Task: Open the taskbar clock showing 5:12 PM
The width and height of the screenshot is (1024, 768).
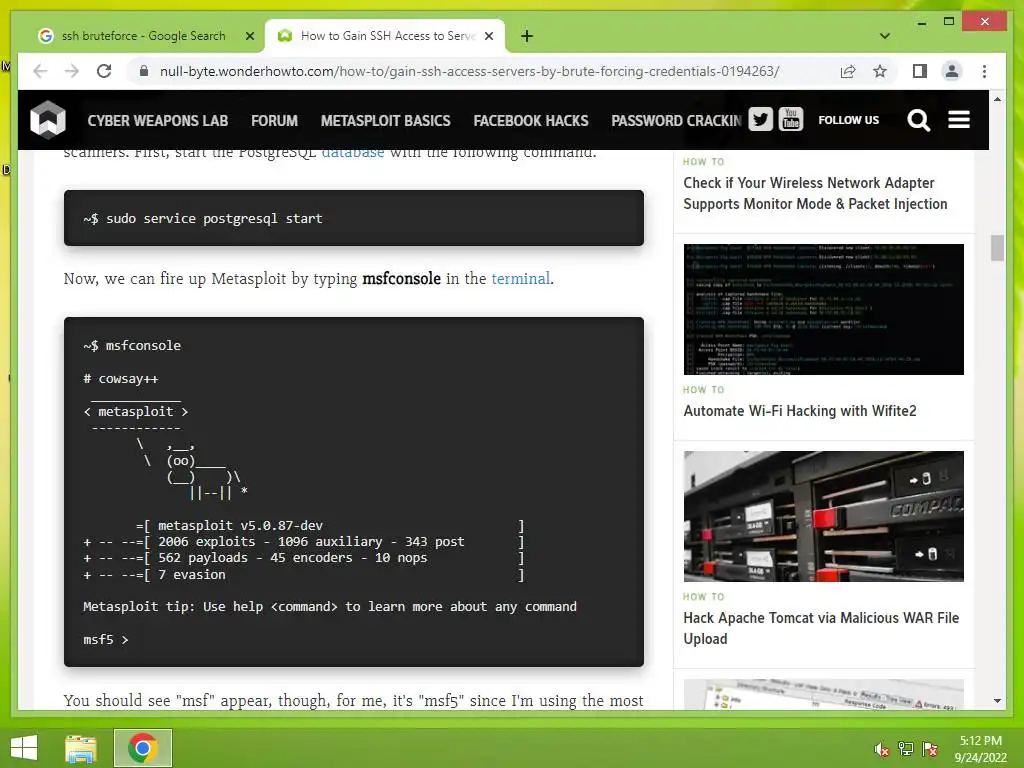Action: pos(980,749)
